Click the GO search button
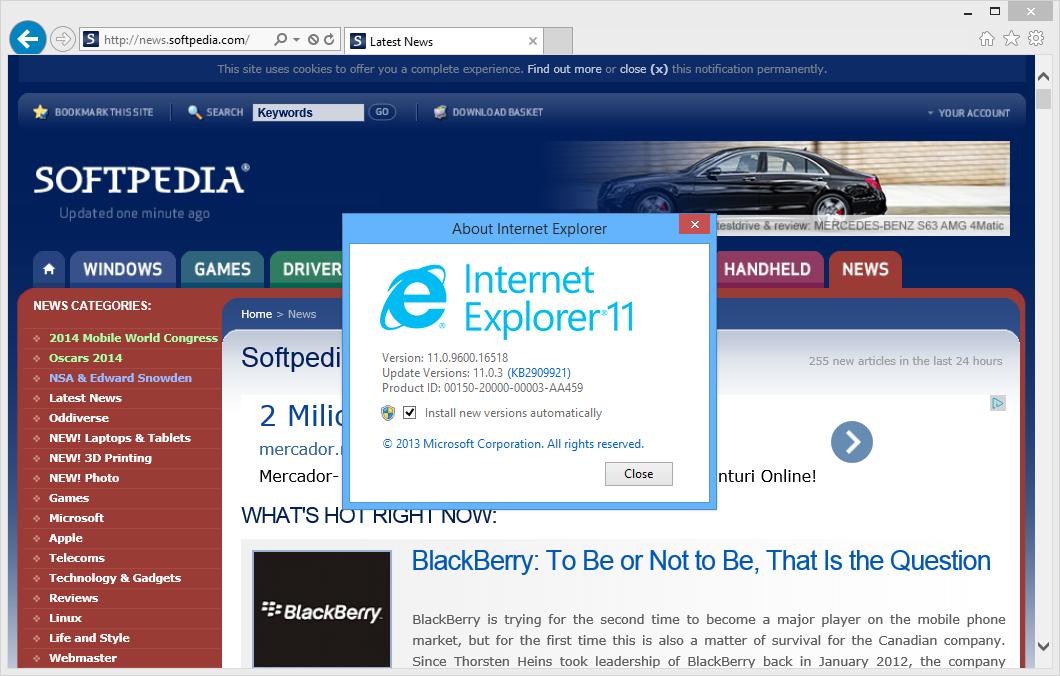The height and width of the screenshot is (676, 1060). click(x=382, y=112)
